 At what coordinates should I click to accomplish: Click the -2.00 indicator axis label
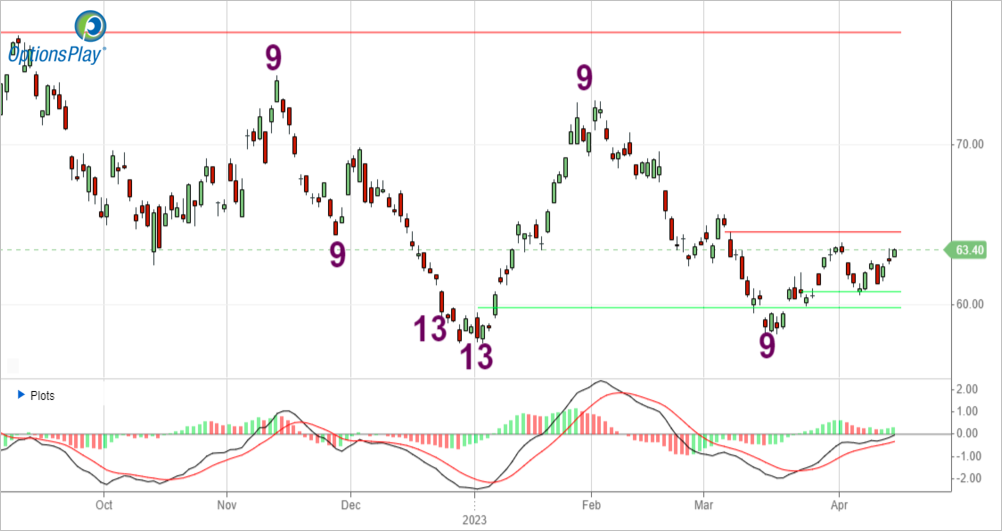[970, 479]
